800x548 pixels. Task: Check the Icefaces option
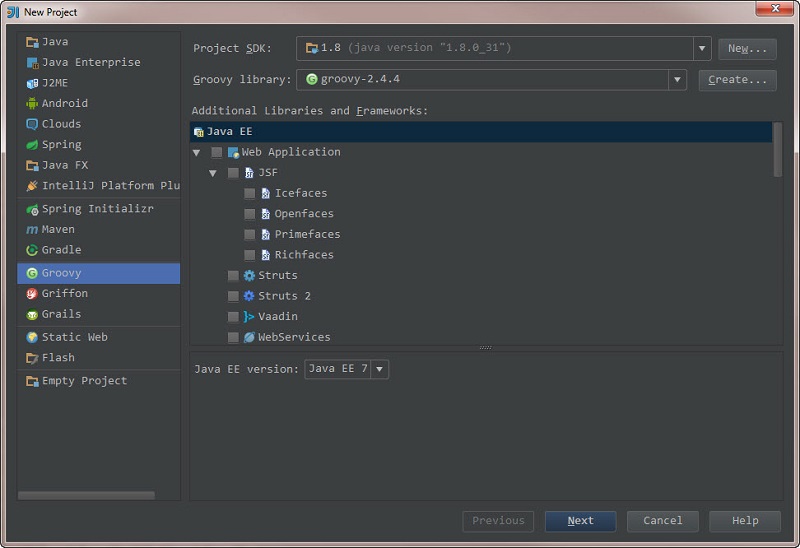pyautogui.click(x=249, y=193)
